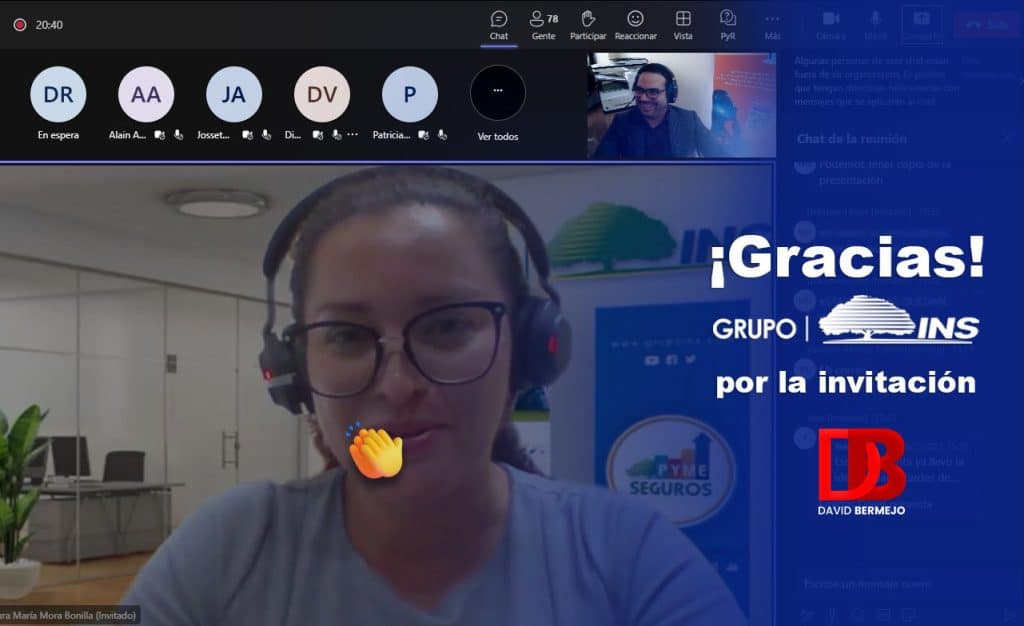This screenshot has height=626, width=1024.
Task: Show the Gente participant list
Action: (x=543, y=24)
